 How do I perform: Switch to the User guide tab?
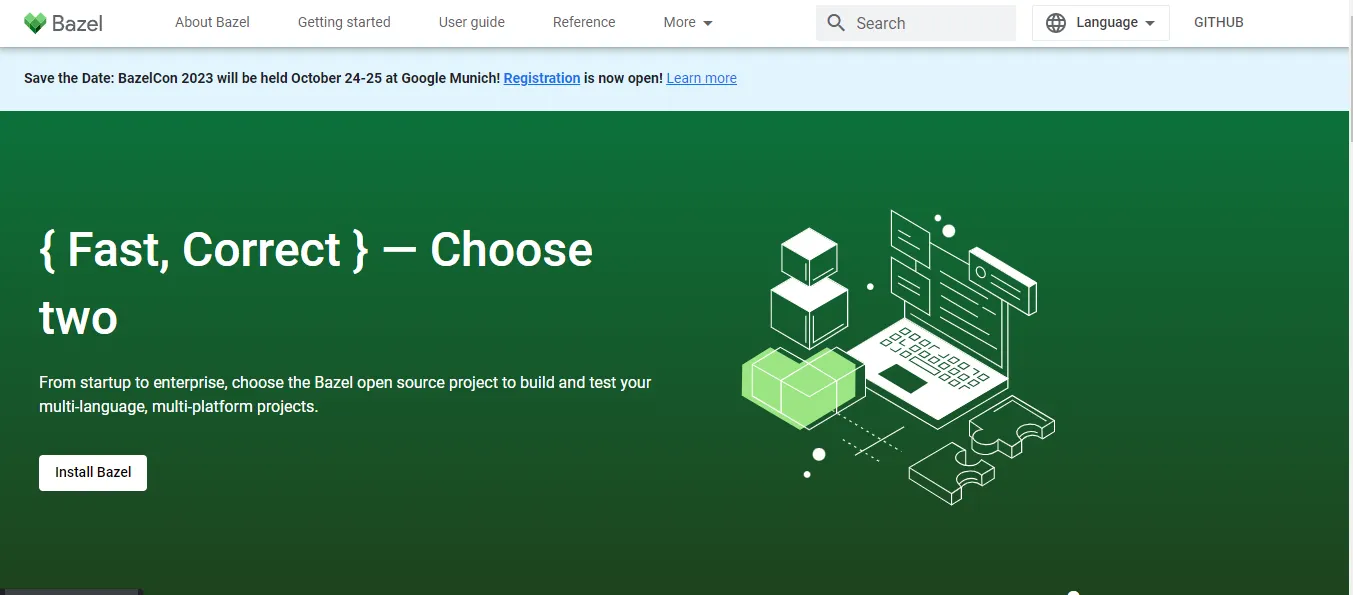click(471, 22)
